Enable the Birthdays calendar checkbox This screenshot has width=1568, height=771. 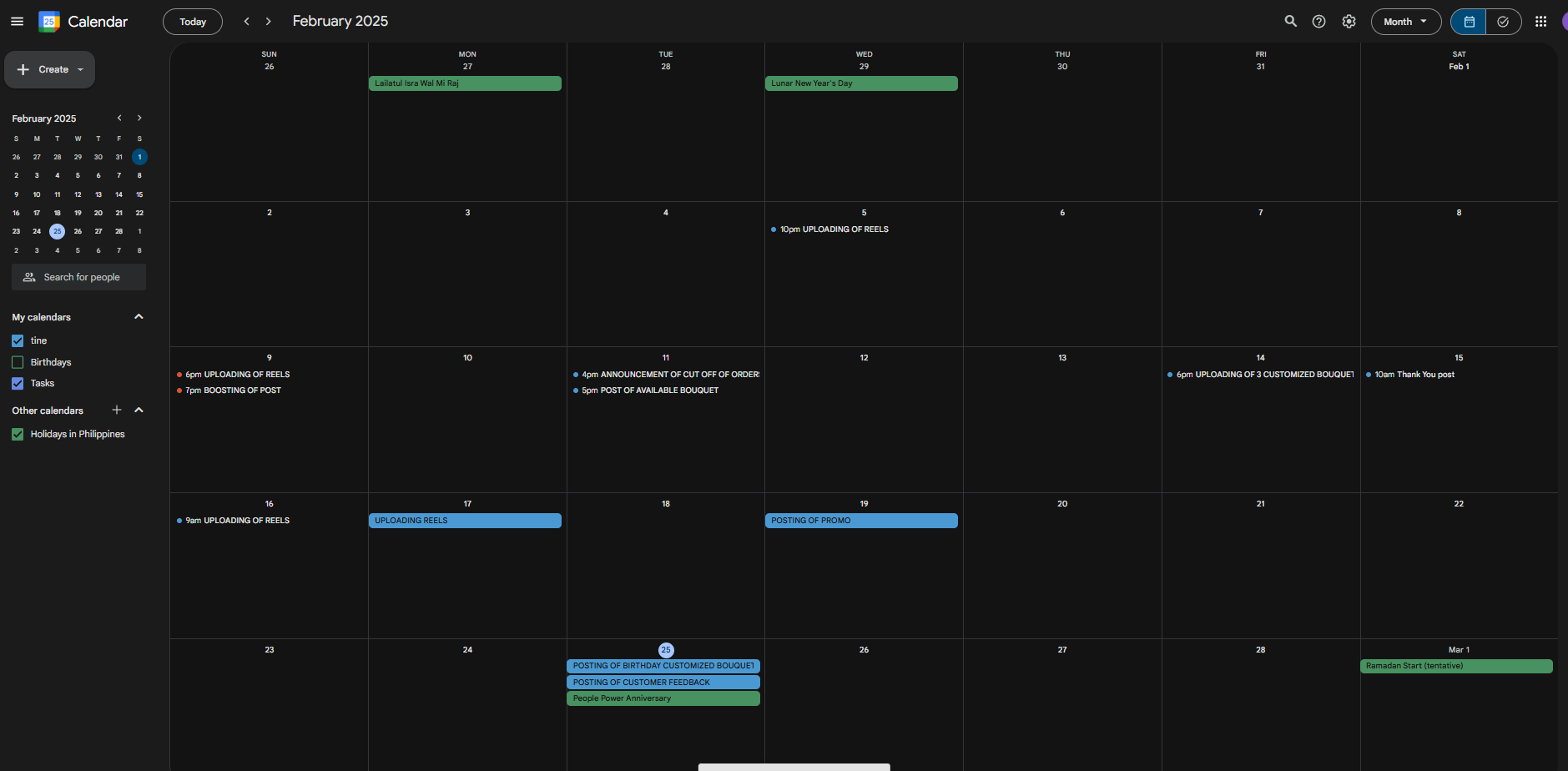coord(18,362)
